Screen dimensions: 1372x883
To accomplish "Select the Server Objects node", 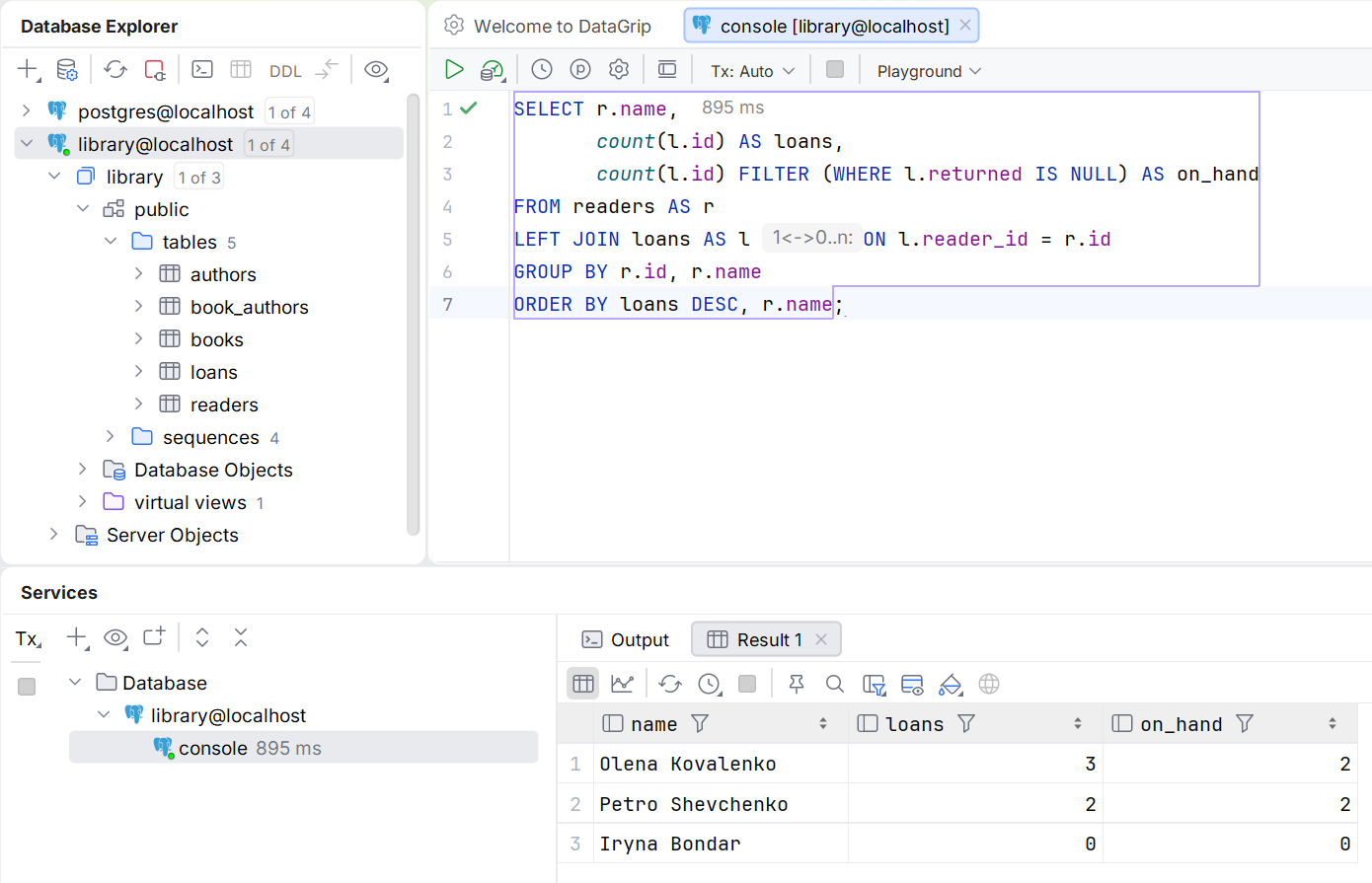I will click(172, 535).
